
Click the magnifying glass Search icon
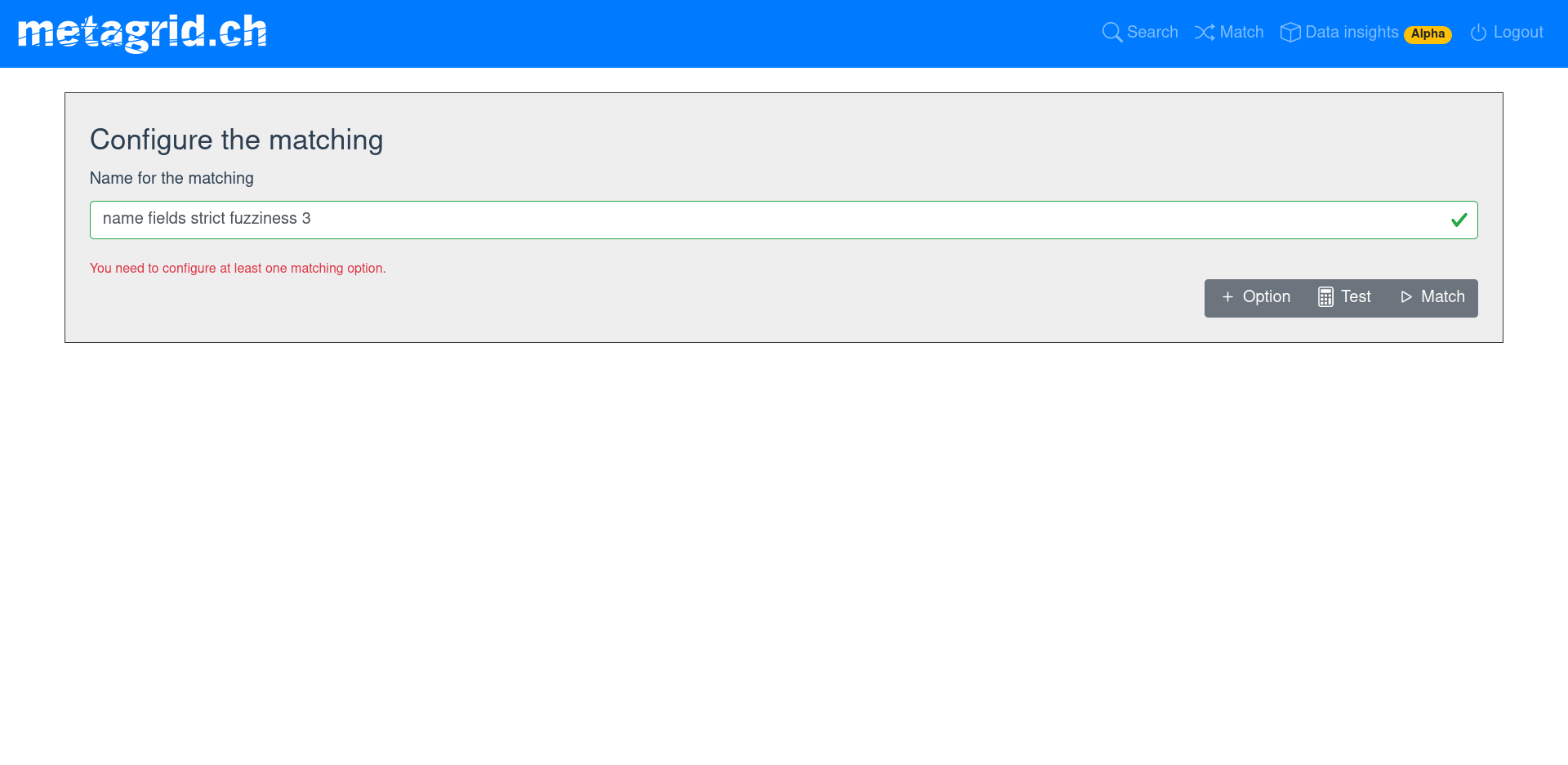pos(1111,33)
